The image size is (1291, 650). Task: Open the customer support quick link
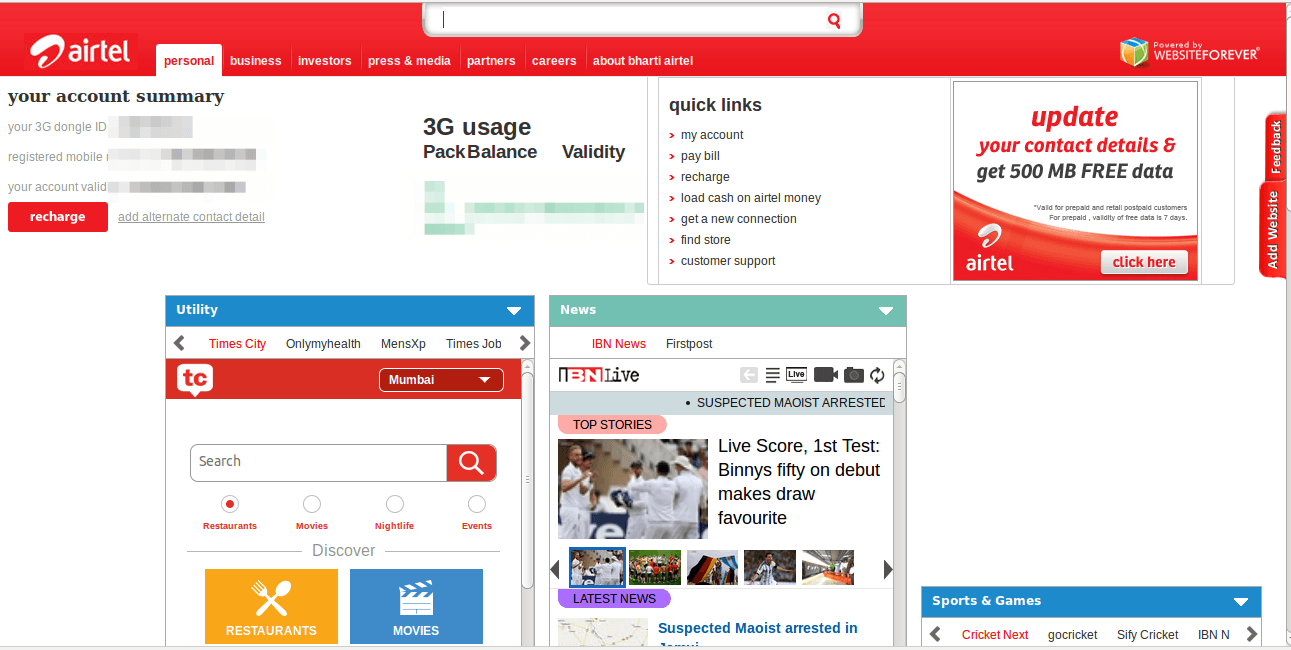point(728,261)
